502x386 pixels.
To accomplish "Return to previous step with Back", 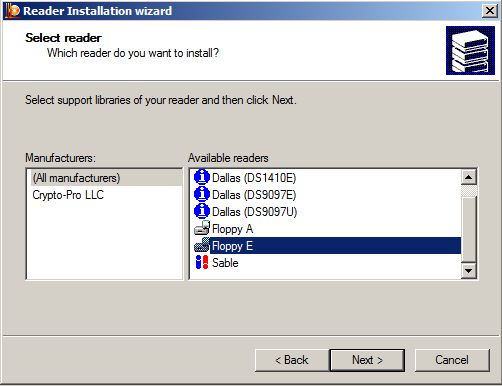I will tap(292, 360).
